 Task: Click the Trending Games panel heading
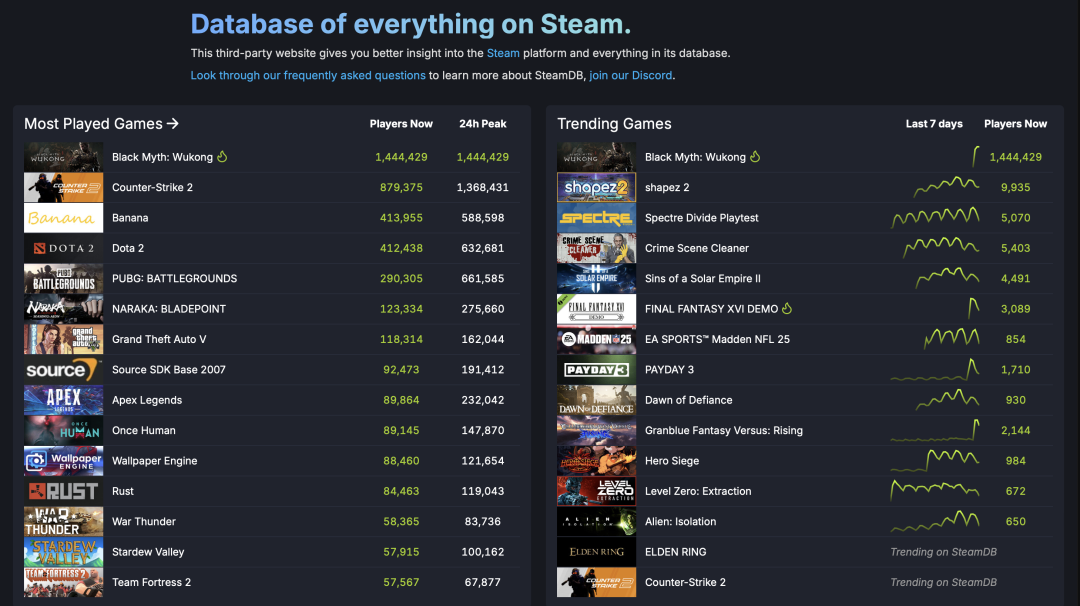[x=614, y=123]
